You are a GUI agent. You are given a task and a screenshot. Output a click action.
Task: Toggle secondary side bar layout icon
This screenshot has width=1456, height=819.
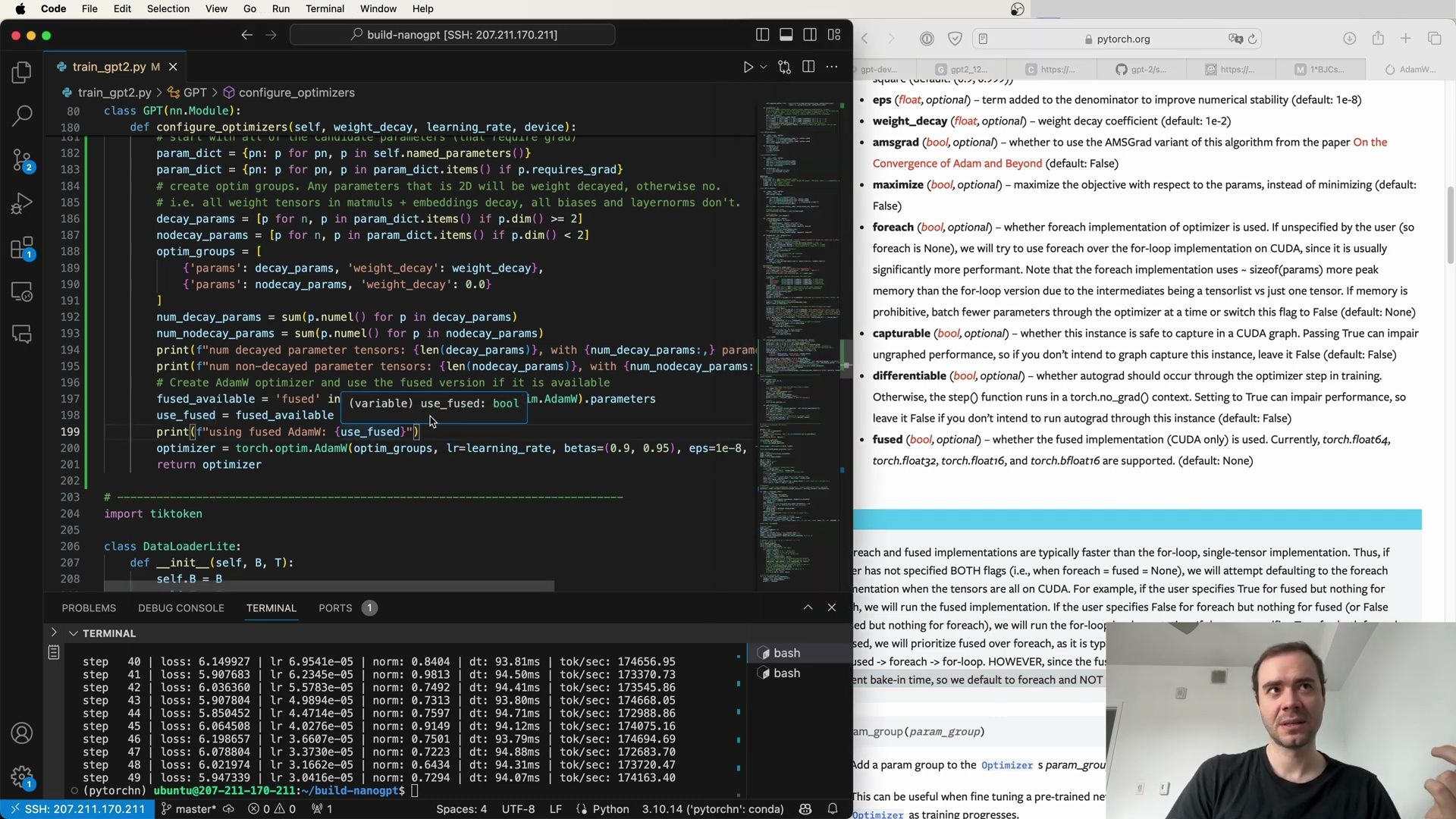tap(810, 35)
